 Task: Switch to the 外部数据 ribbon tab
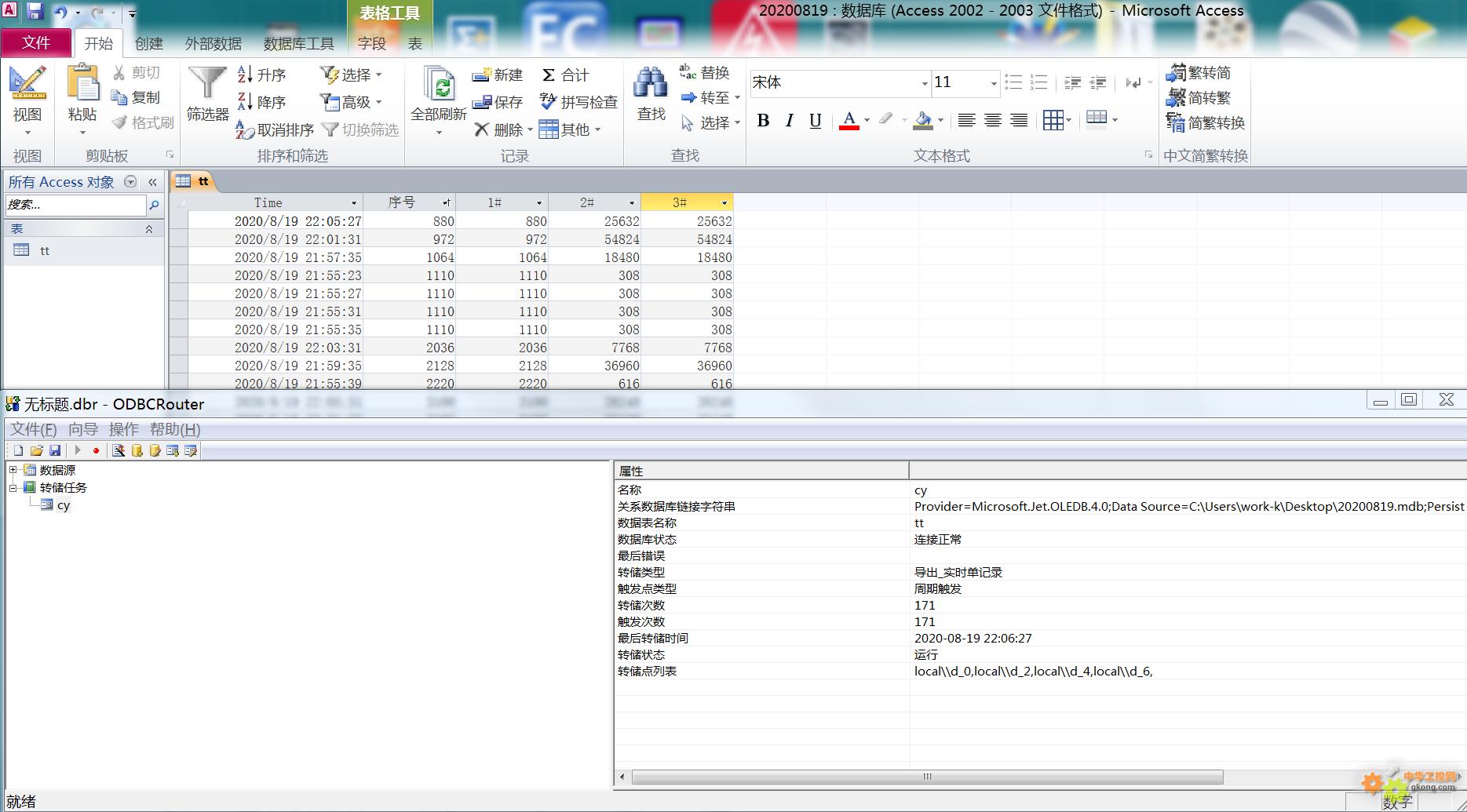(x=213, y=43)
